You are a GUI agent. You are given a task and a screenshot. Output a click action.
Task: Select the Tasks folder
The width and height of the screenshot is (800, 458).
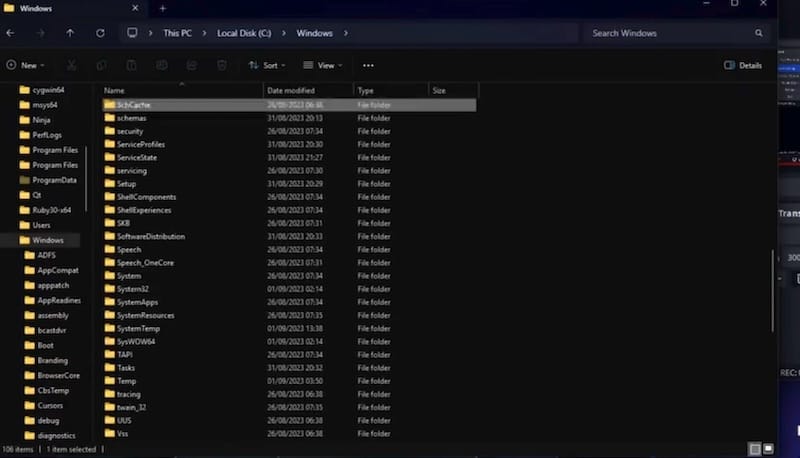pyautogui.click(x=289, y=368)
